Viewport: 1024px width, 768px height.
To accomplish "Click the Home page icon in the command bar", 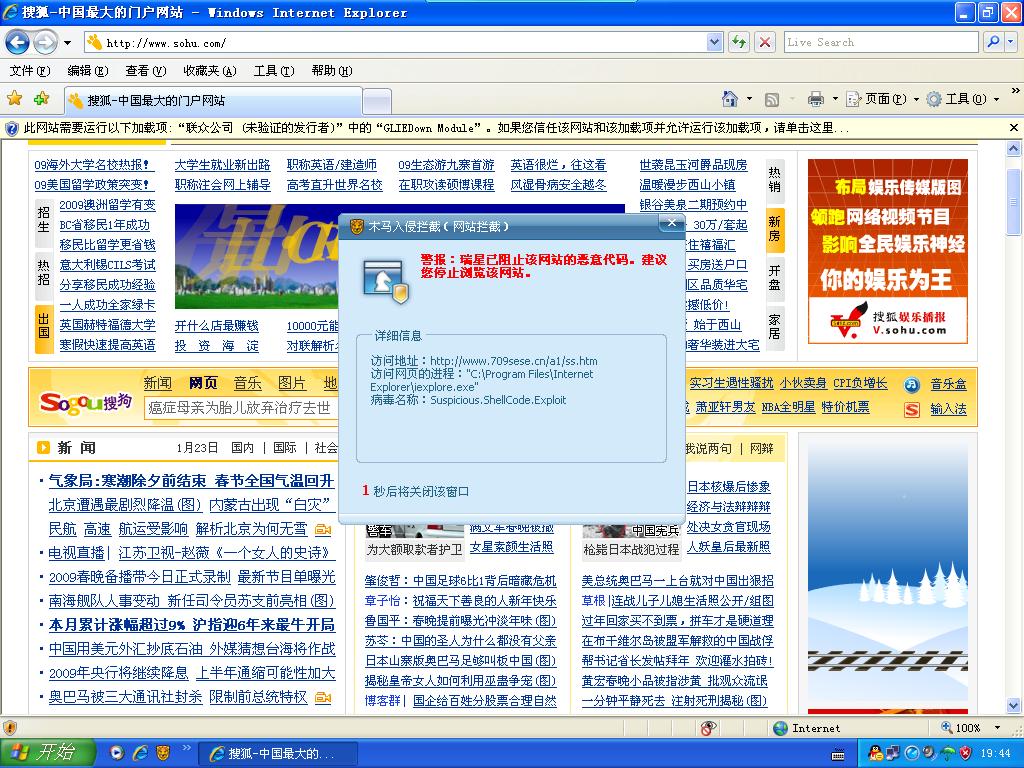I will 729,99.
